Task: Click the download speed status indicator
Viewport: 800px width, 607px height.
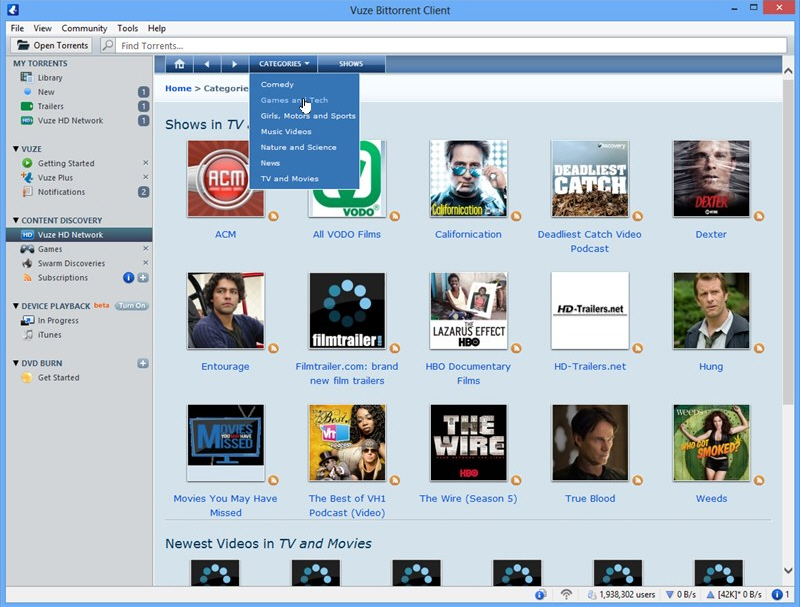Action: click(681, 595)
